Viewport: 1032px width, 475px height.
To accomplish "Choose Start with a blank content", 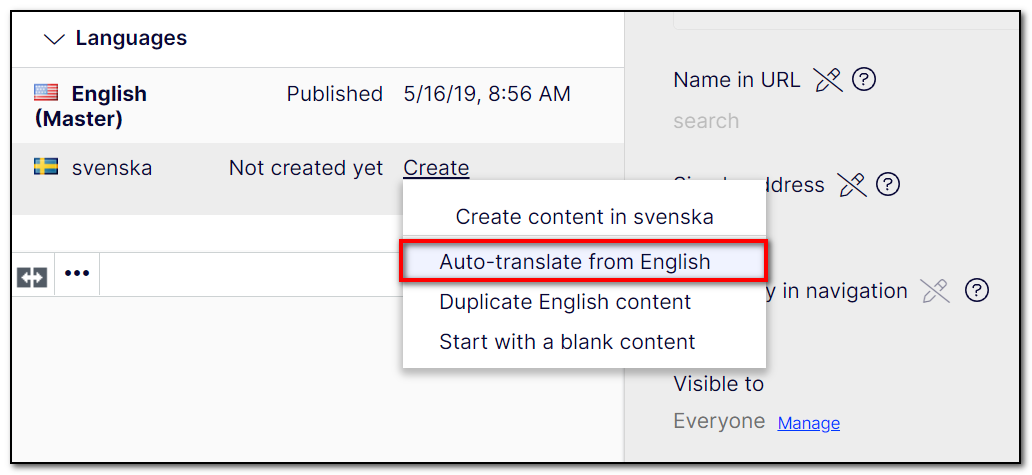I will click(567, 342).
